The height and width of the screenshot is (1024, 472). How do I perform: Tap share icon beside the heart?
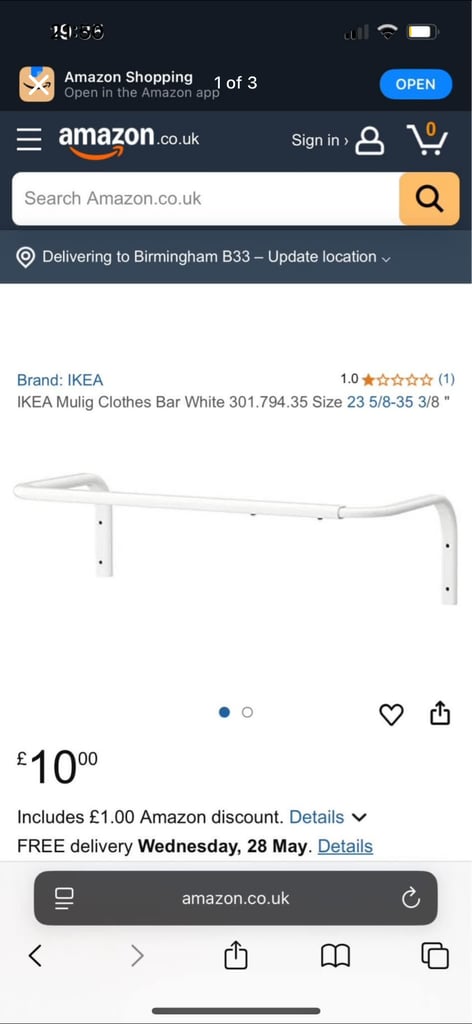coord(440,713)
